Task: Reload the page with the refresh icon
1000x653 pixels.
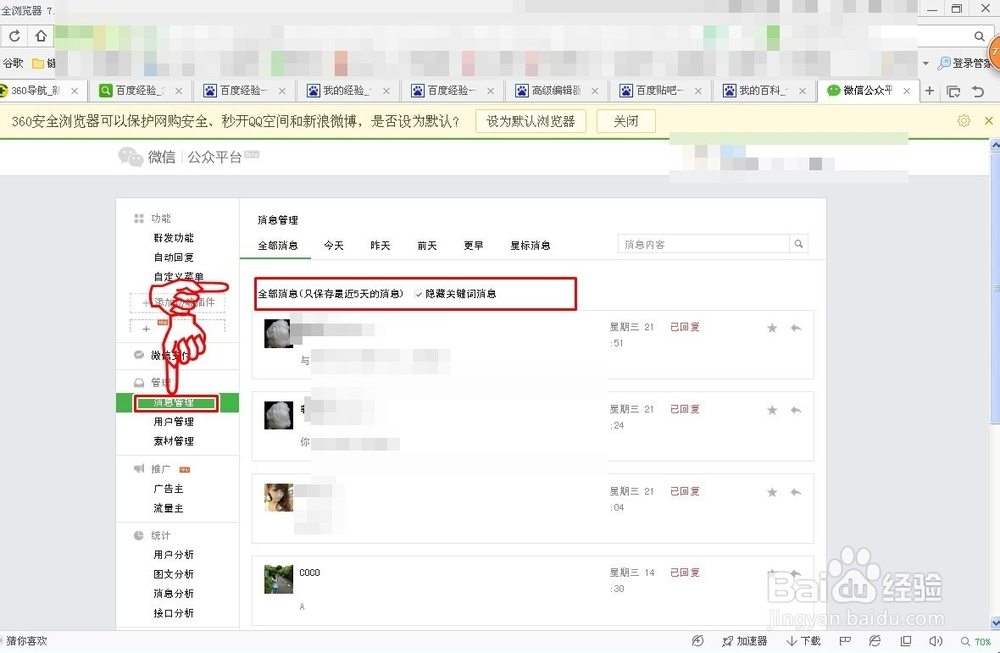Action: point(15,36)
